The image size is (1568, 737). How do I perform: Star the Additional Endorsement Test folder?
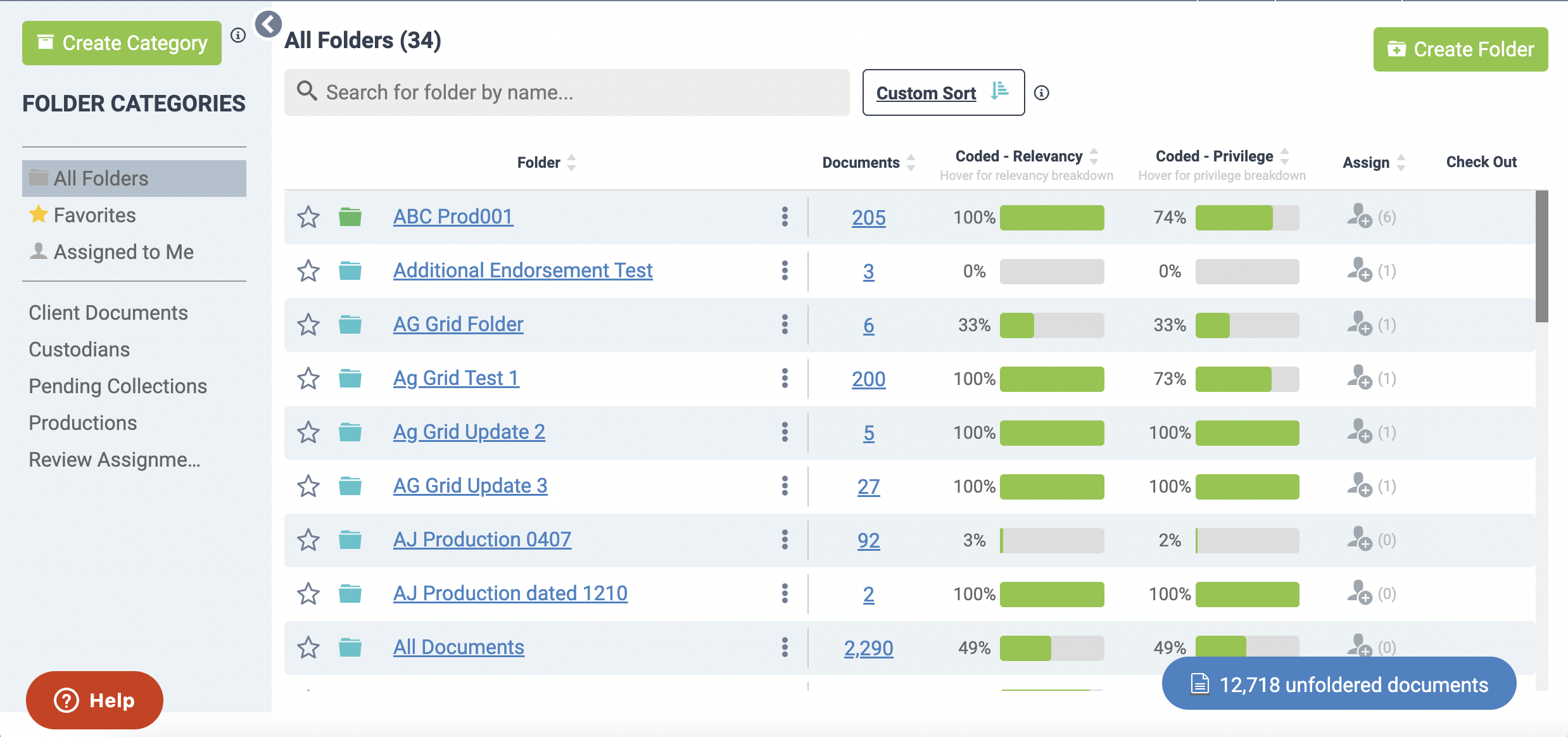308,271
